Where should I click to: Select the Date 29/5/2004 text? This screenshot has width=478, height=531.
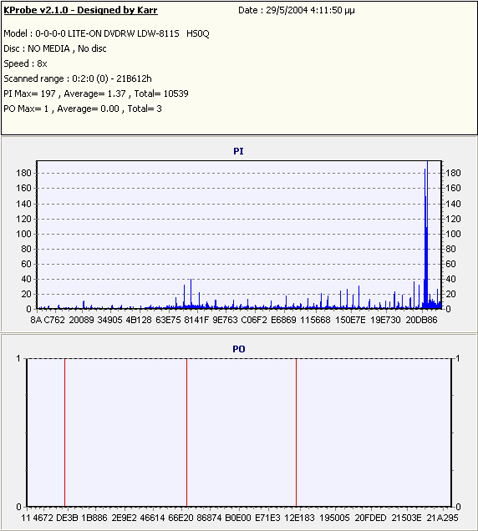click(x=296, y=10)
